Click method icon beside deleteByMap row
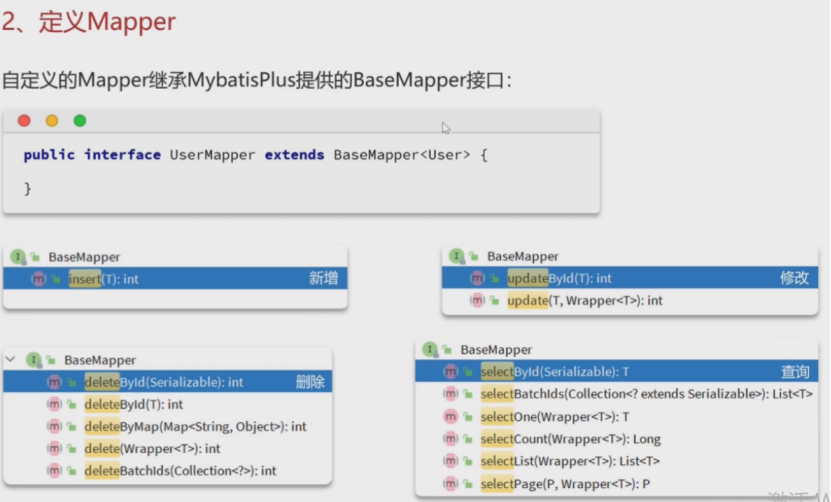 pyautogui.click(x=54, y=426)
